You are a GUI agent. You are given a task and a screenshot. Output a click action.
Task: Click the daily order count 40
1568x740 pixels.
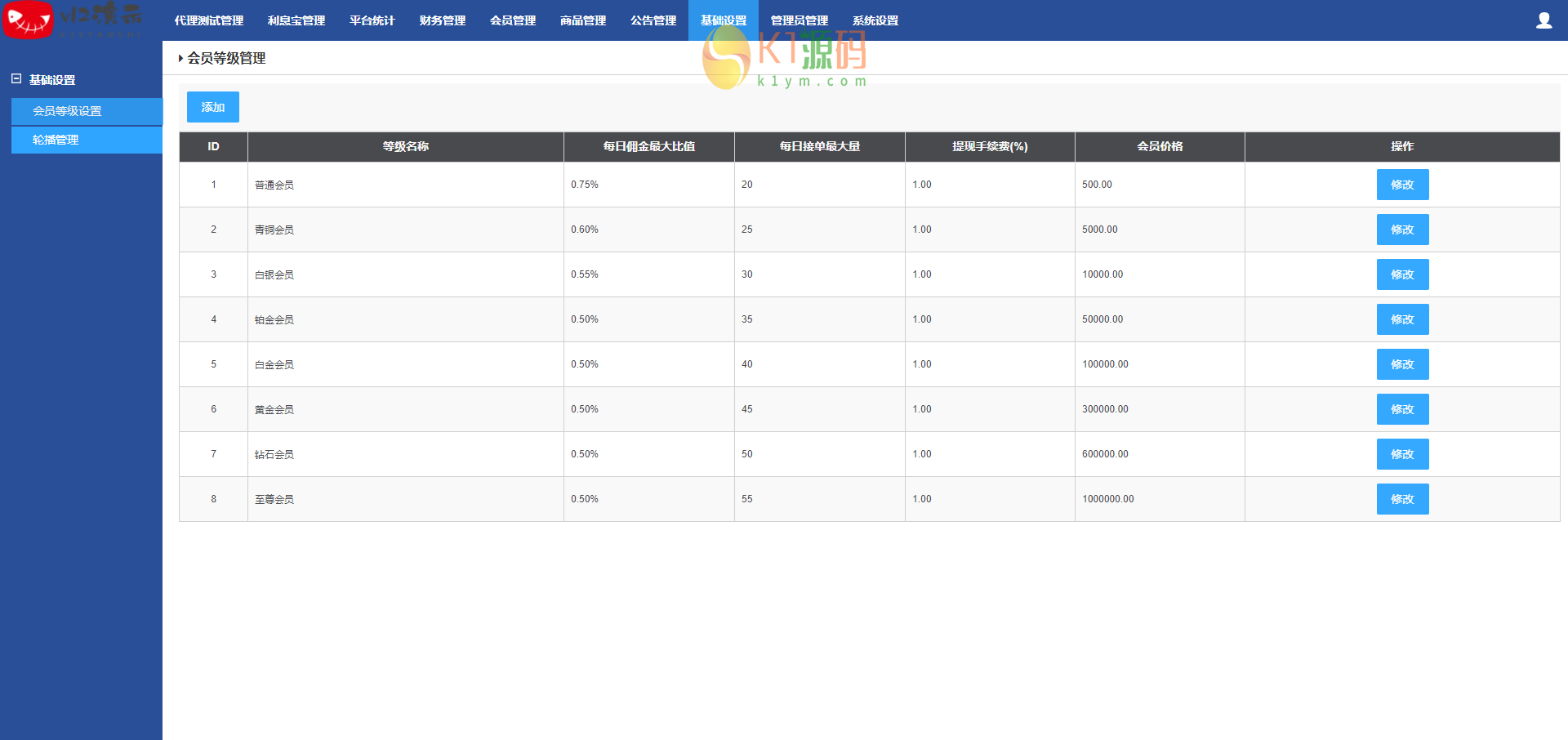[747, 364]
